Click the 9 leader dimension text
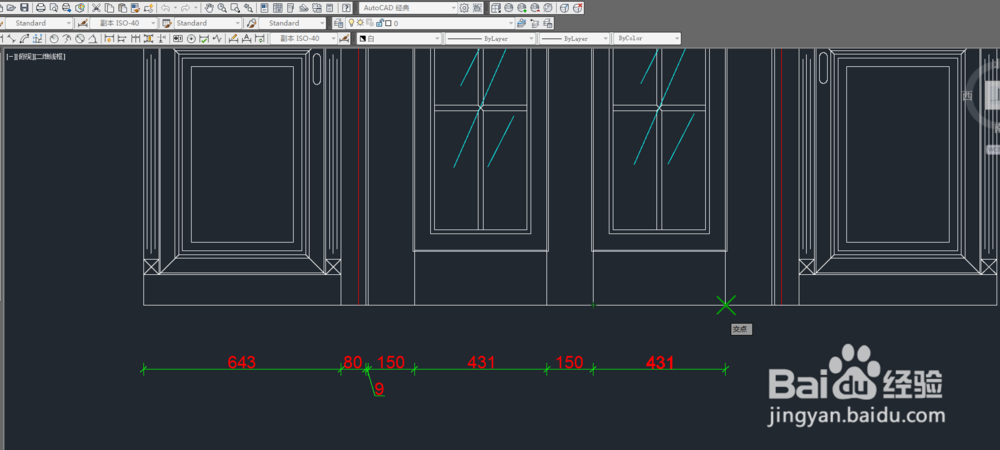This screenshot has height=450, width=1000. pyautogui.click(x=379, y=388)
